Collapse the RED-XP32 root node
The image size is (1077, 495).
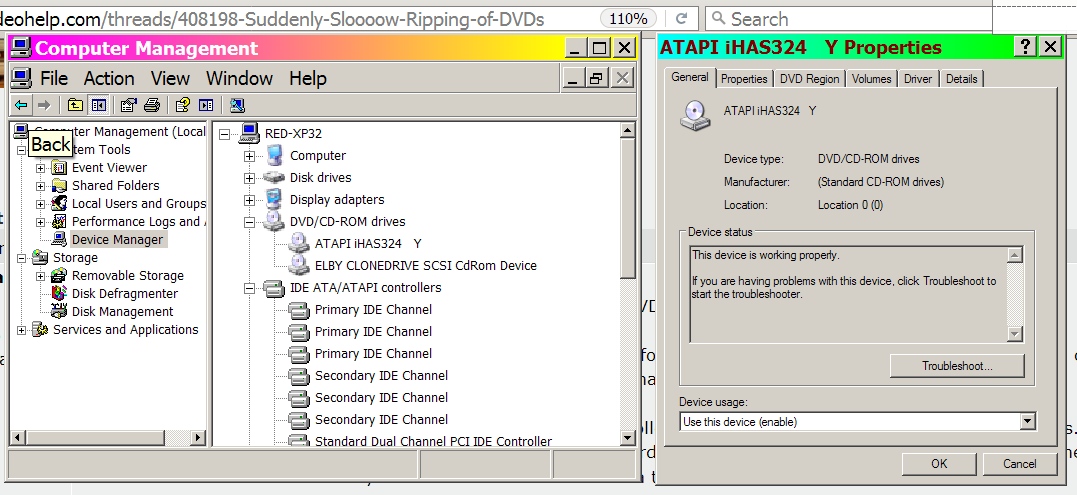[224, 134]
